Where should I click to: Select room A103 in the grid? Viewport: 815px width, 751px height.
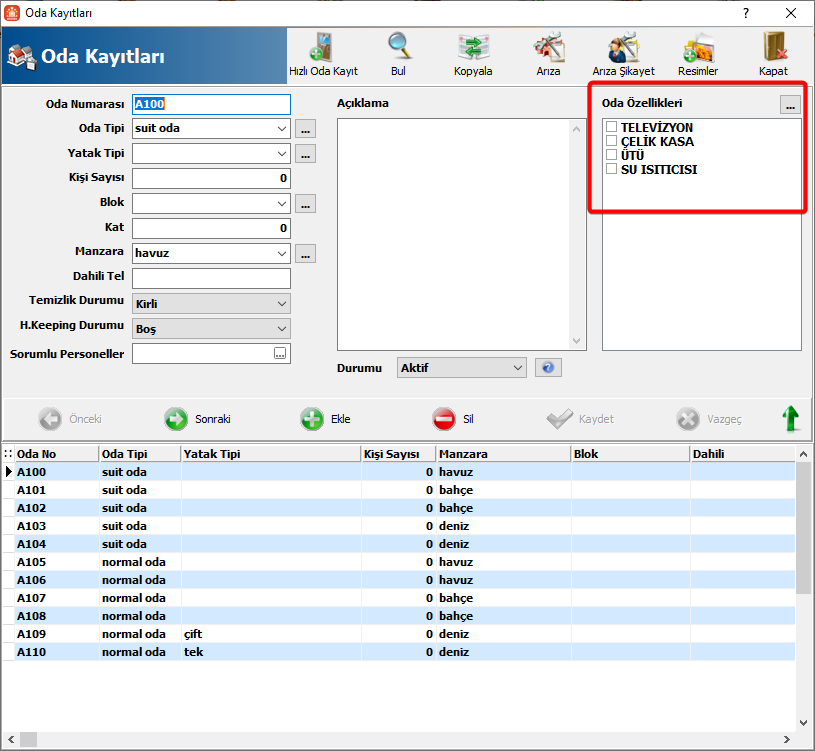tap(399, 526)
